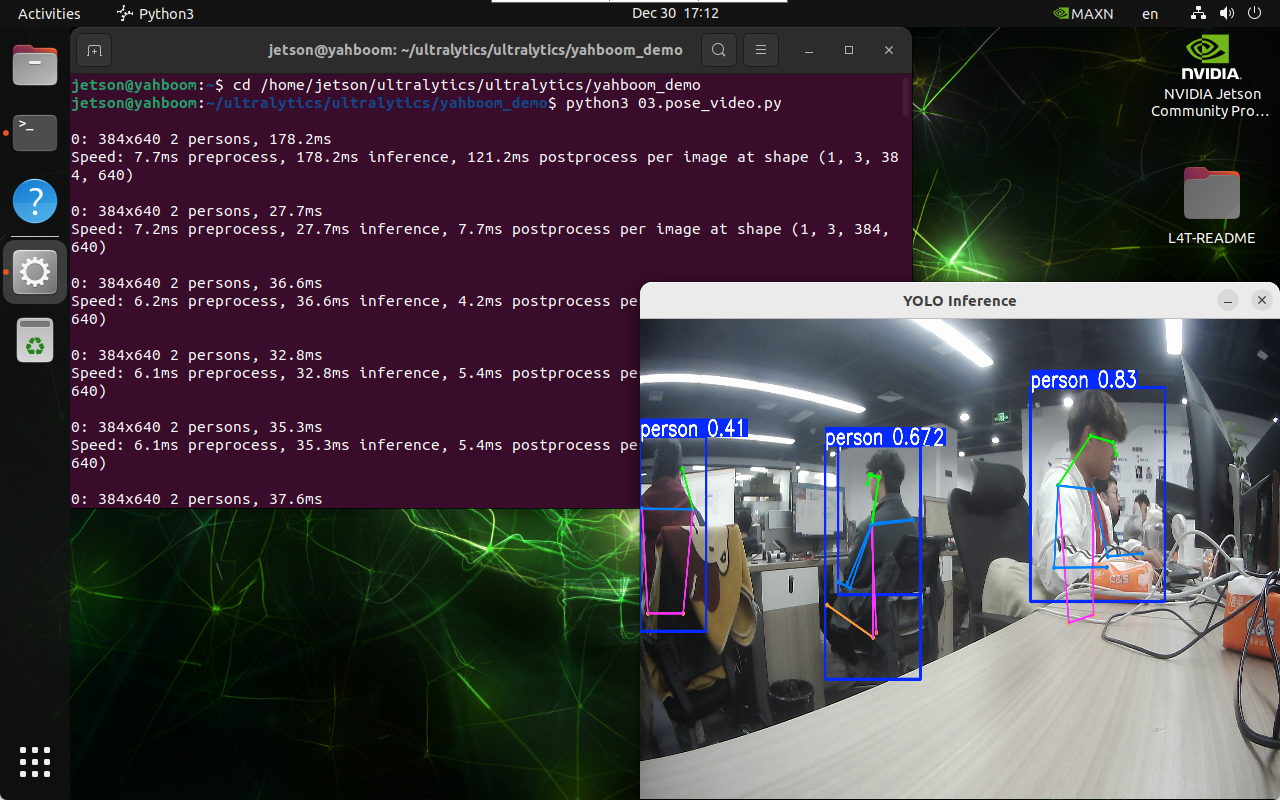Click the 'person 0.672' detection label
Screen dimensions: 1280x800
click(885, 438)
